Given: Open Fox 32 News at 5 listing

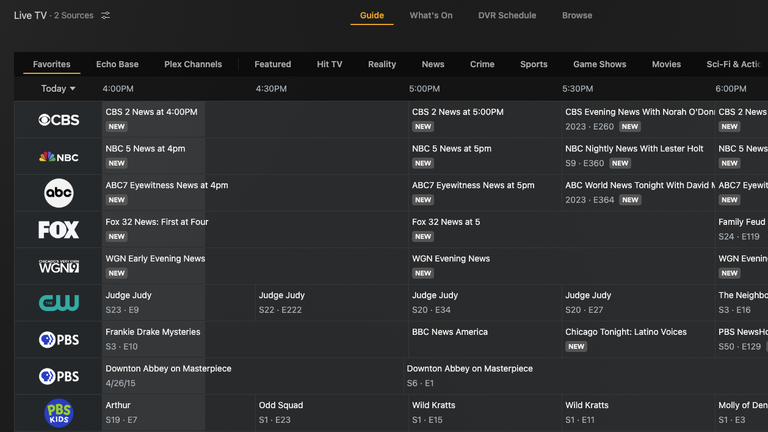Looking at the screenshot, I should pyautogui.click(x=562, y=230).
